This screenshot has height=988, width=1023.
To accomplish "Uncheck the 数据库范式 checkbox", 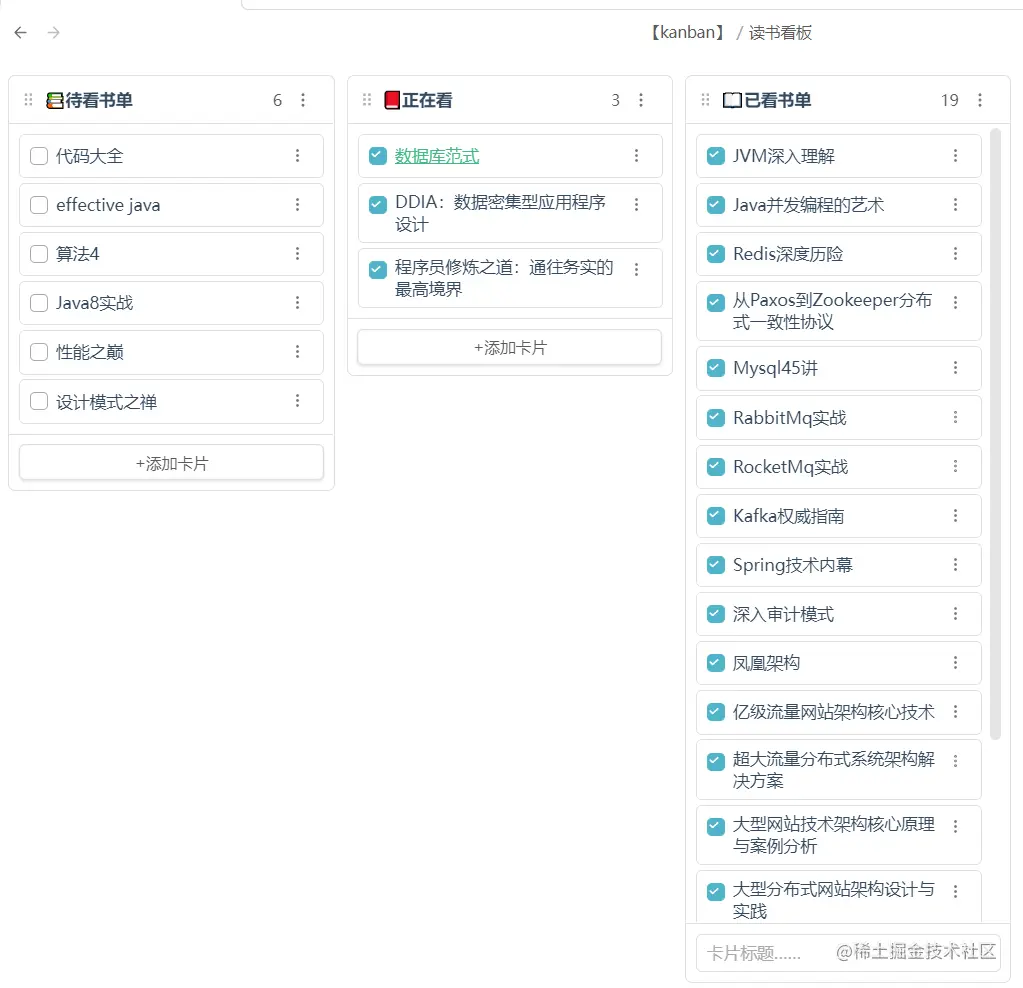I will [x=378, y=156].
